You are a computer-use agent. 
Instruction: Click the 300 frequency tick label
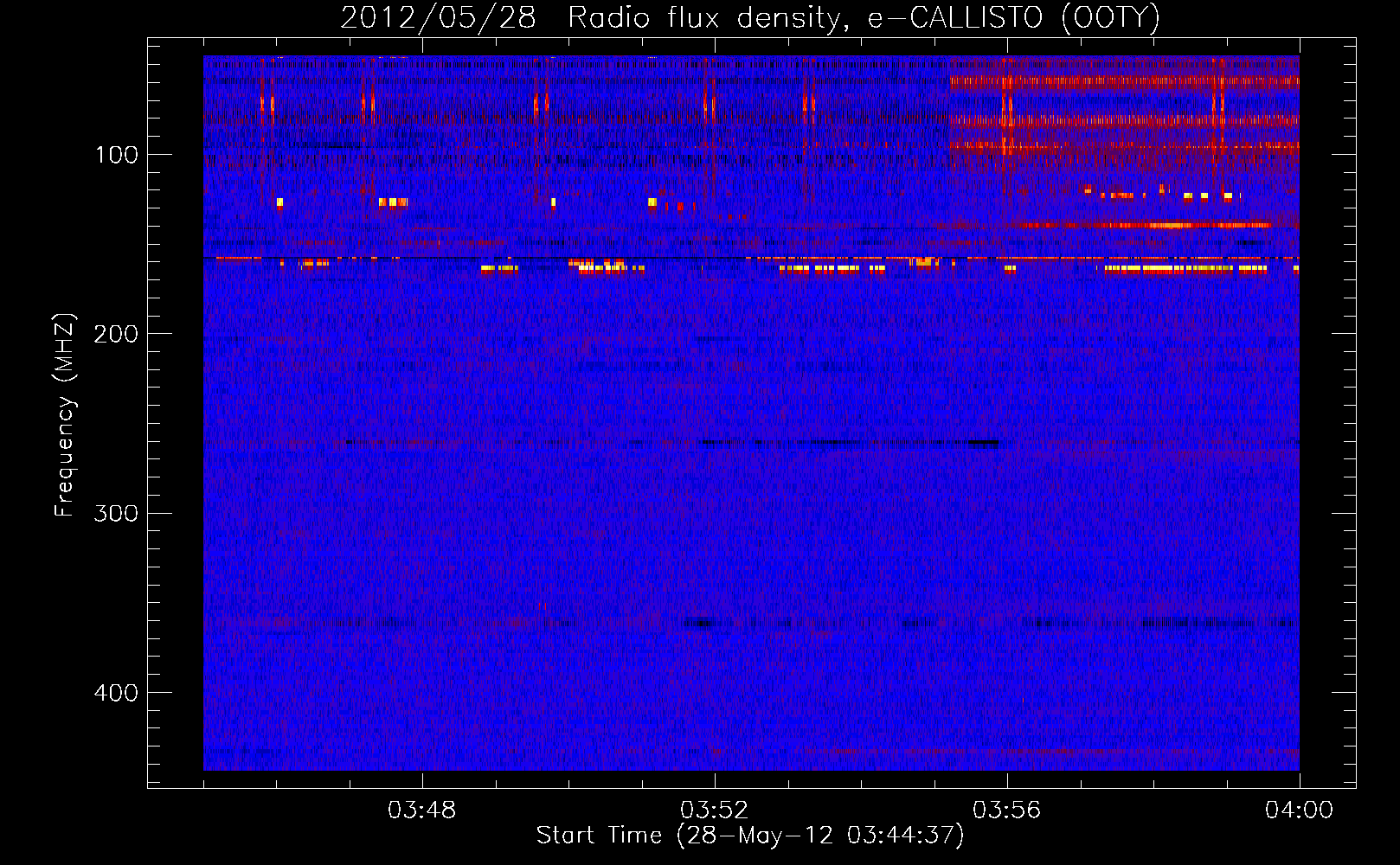pos(116,513)
